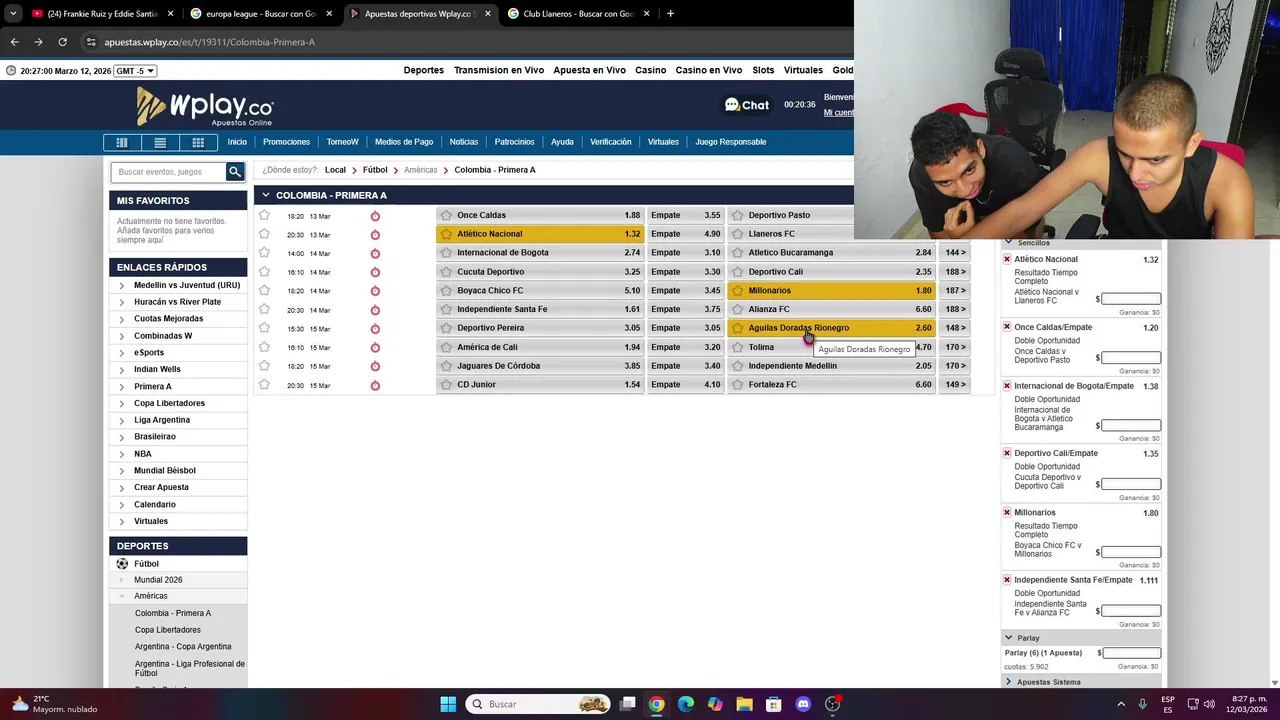Open File Explorer from the taskbar

(x=744, y=704)
